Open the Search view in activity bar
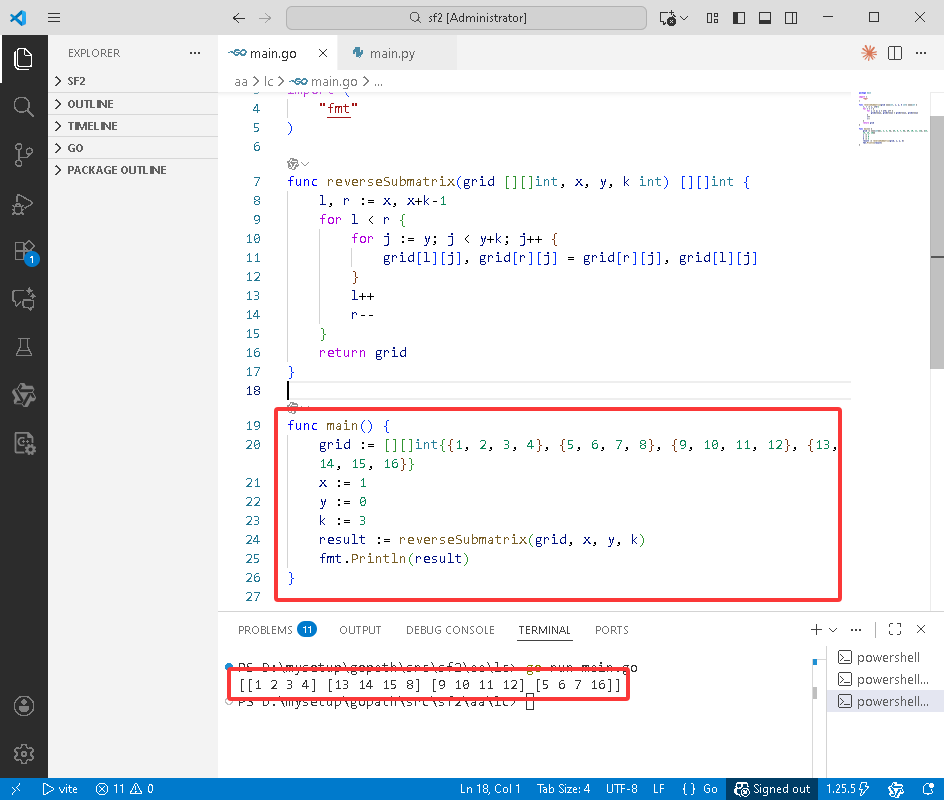 (23, 107)
